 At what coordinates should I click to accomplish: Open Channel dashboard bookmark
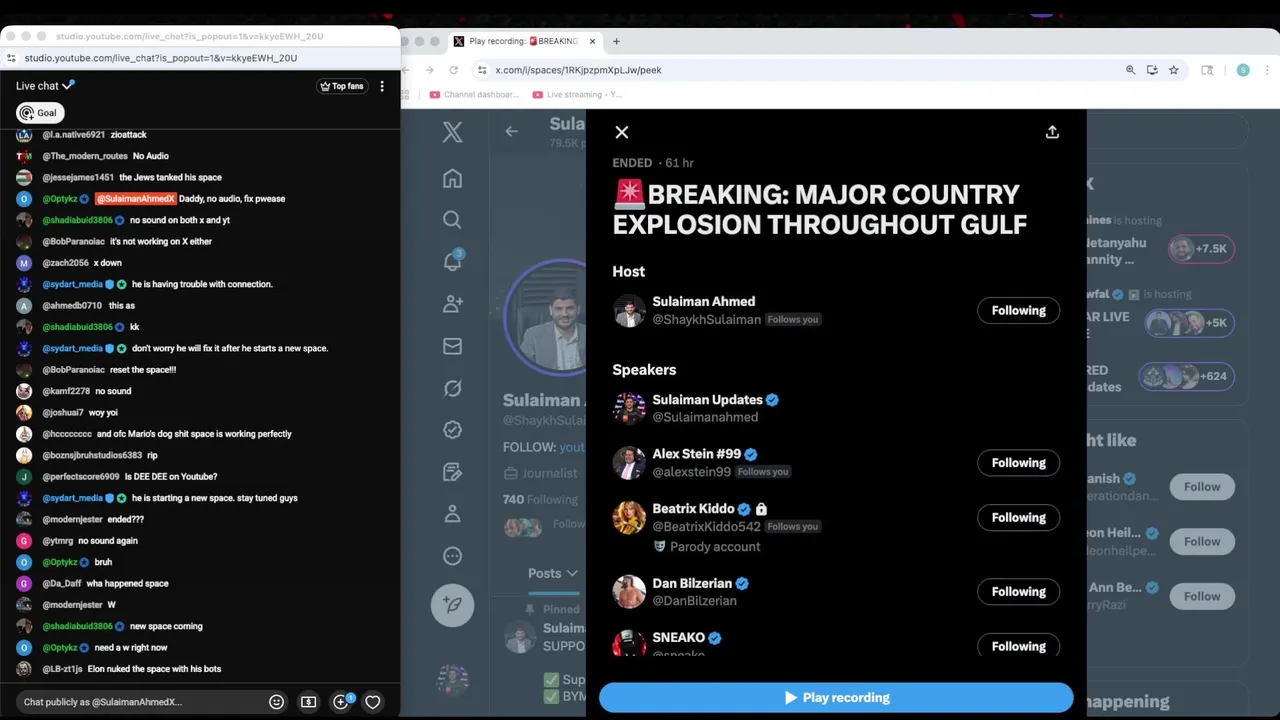pos(474,95)
